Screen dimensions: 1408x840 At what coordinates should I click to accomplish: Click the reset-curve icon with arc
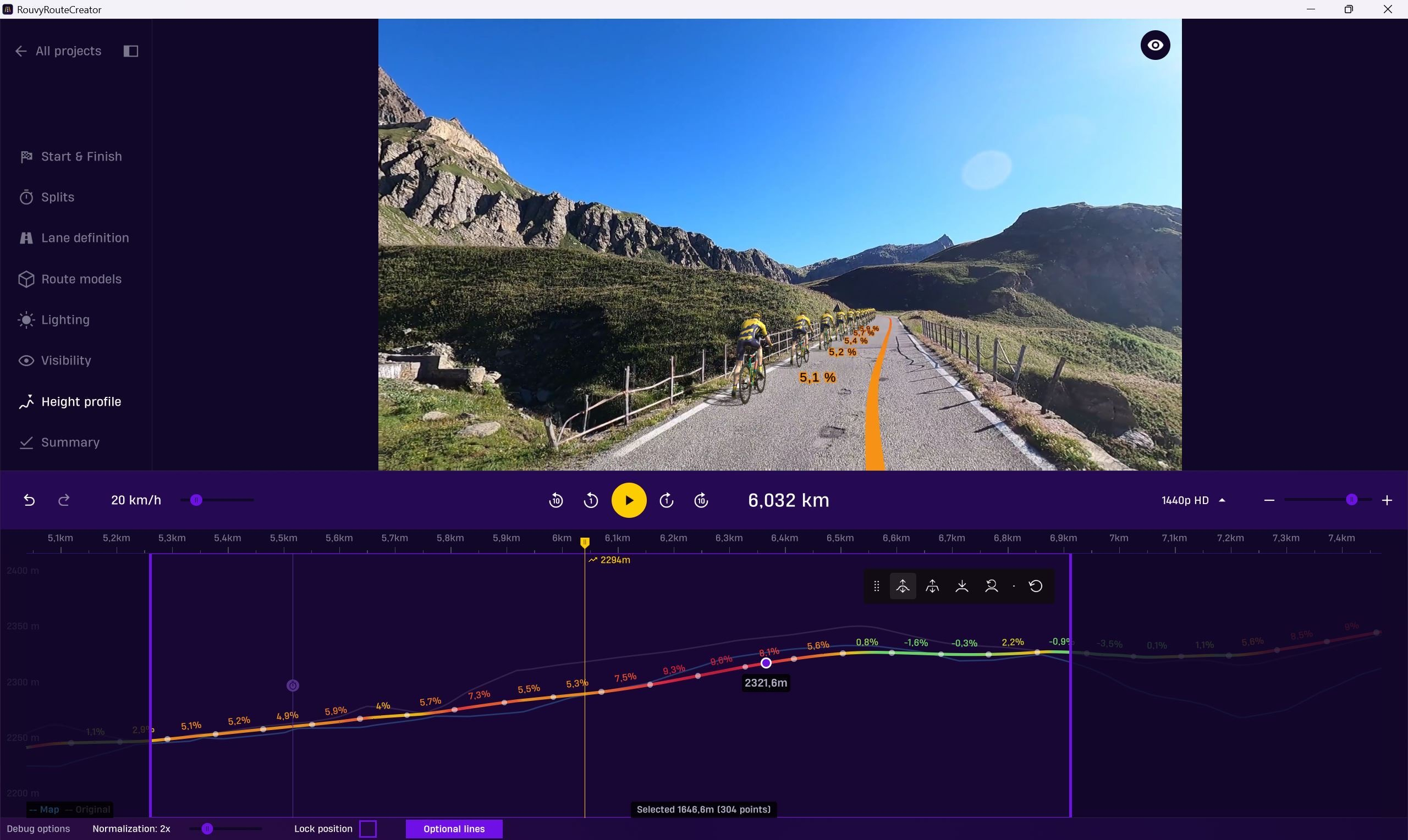coord(991,586)
